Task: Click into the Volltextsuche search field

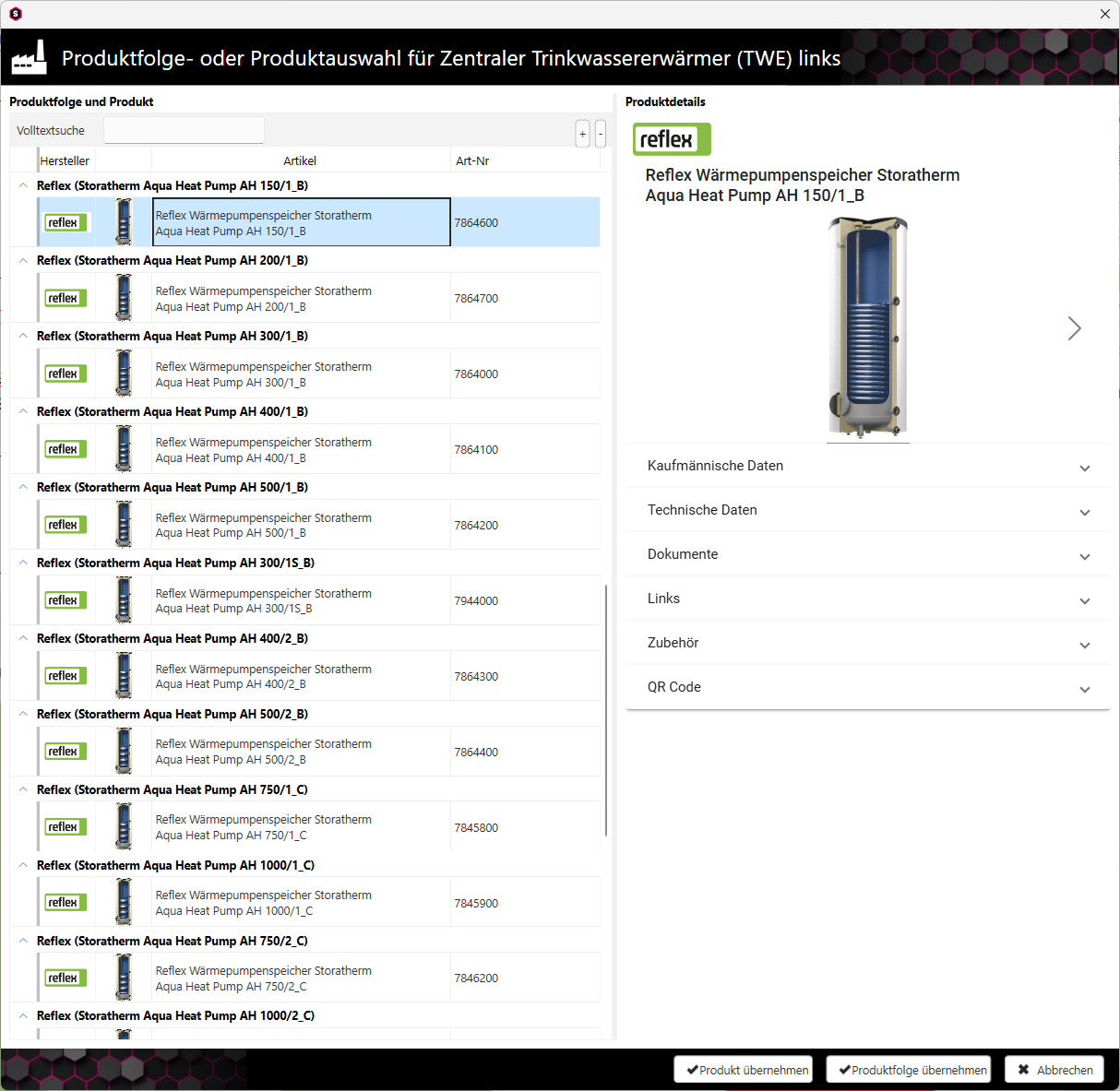Action: point(184,130)
